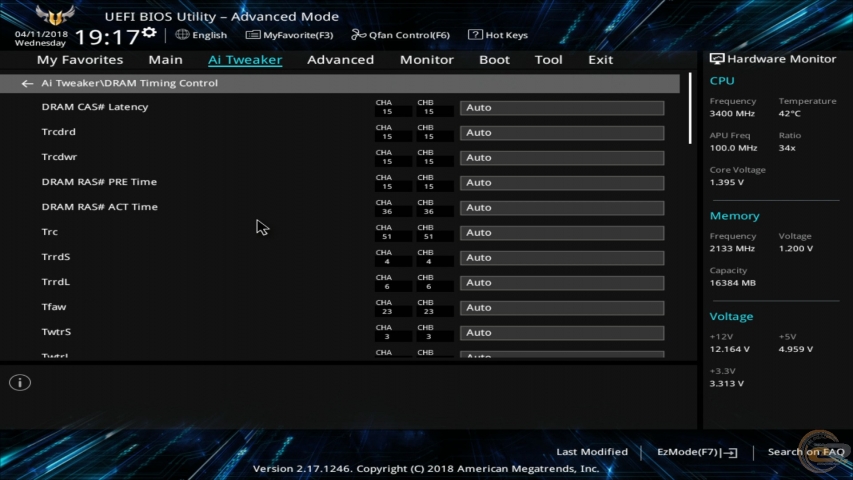This screenshot has height=480, width=853.
Task: Click the DRAM CAS# Latency label
Action: [95, 107]
